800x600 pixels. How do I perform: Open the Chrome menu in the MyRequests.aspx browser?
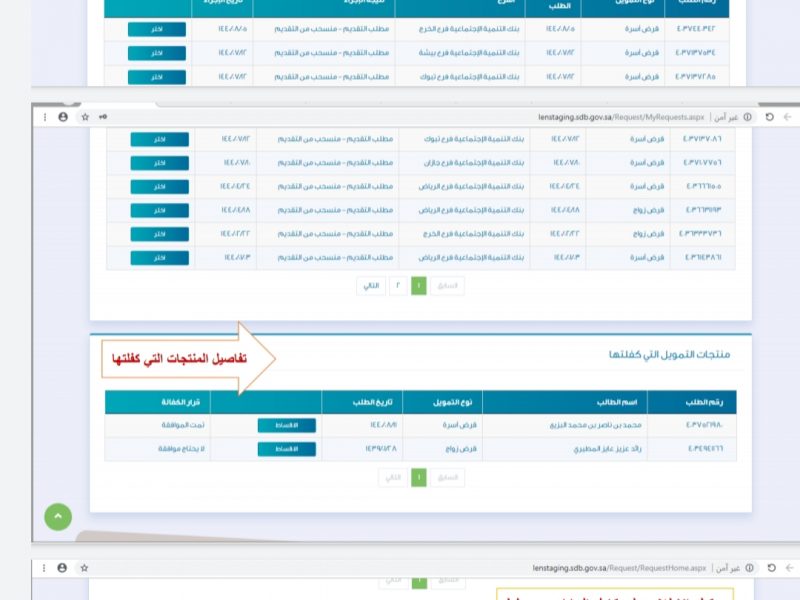click(x=45, y=117)
